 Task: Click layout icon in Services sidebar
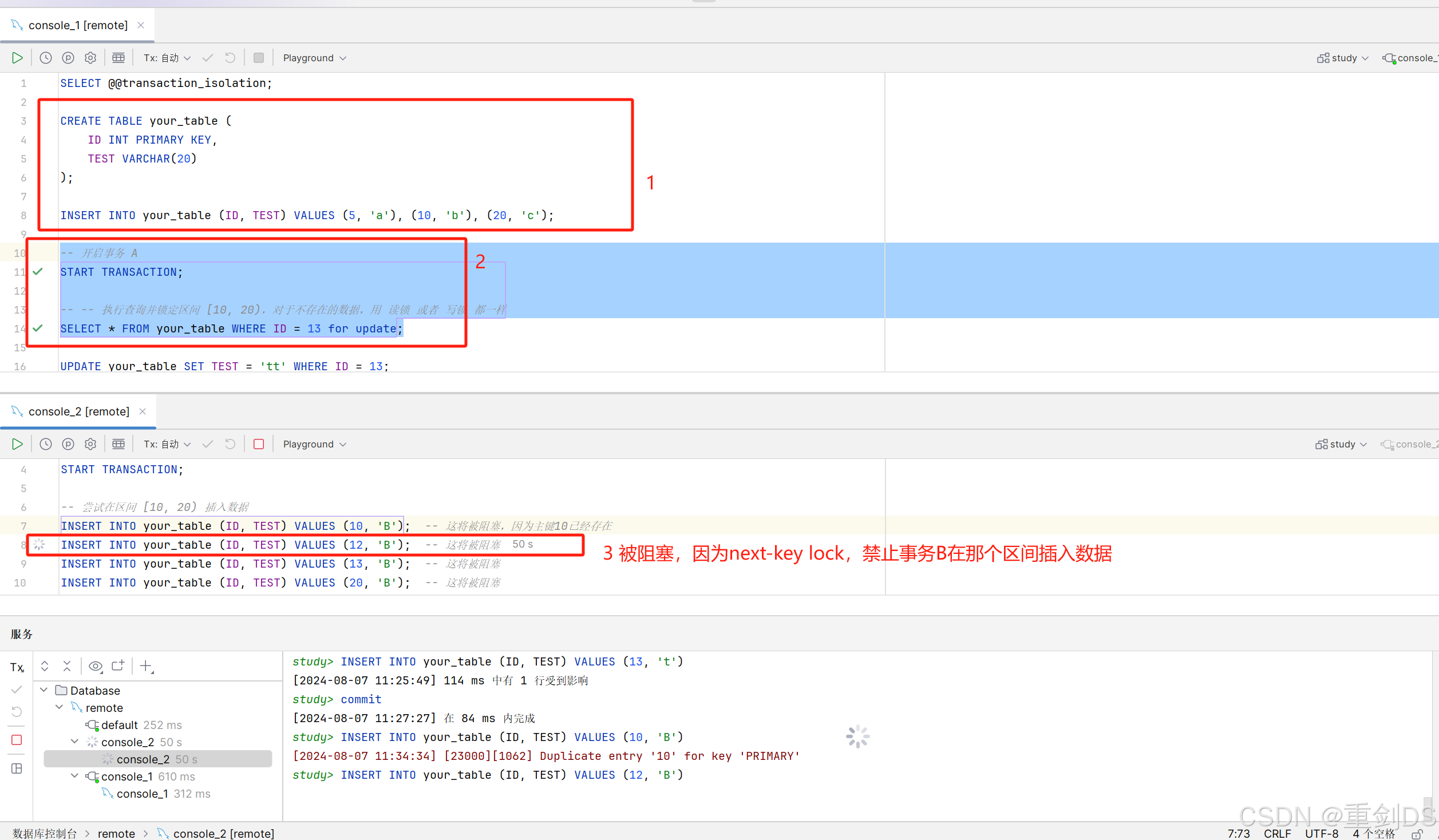point(17,768)
